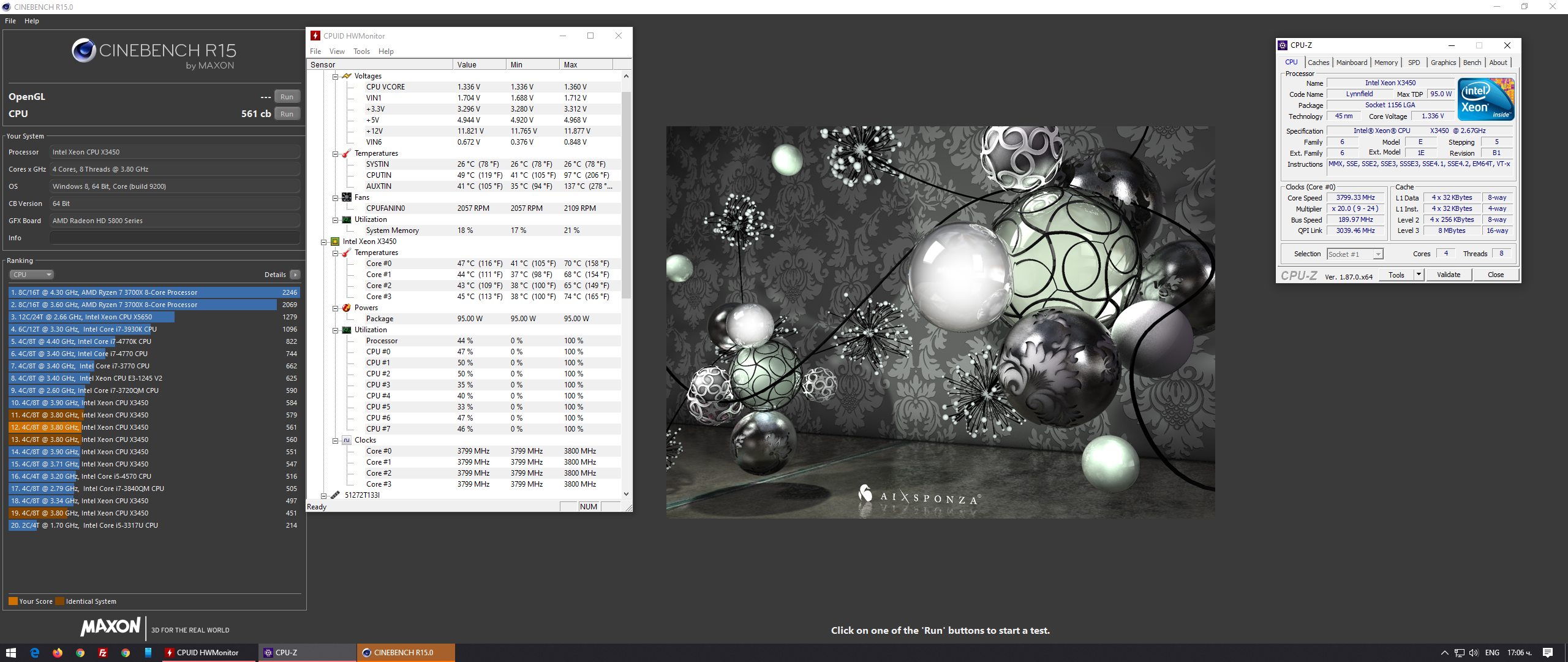The image size is (1568, 662).
Task: Collapse the Voltages node in HWMonitor
Action: point(336,77)
